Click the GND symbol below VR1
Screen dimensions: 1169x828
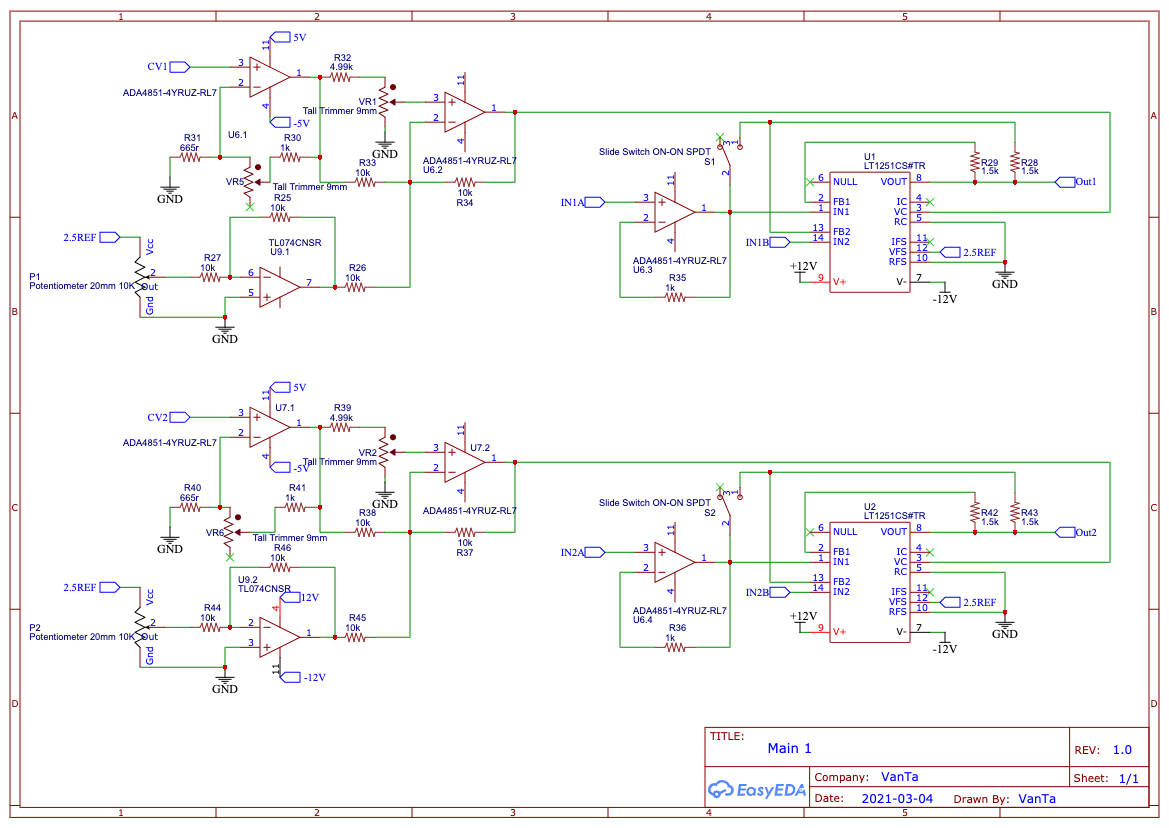click(x=385, y=149)
